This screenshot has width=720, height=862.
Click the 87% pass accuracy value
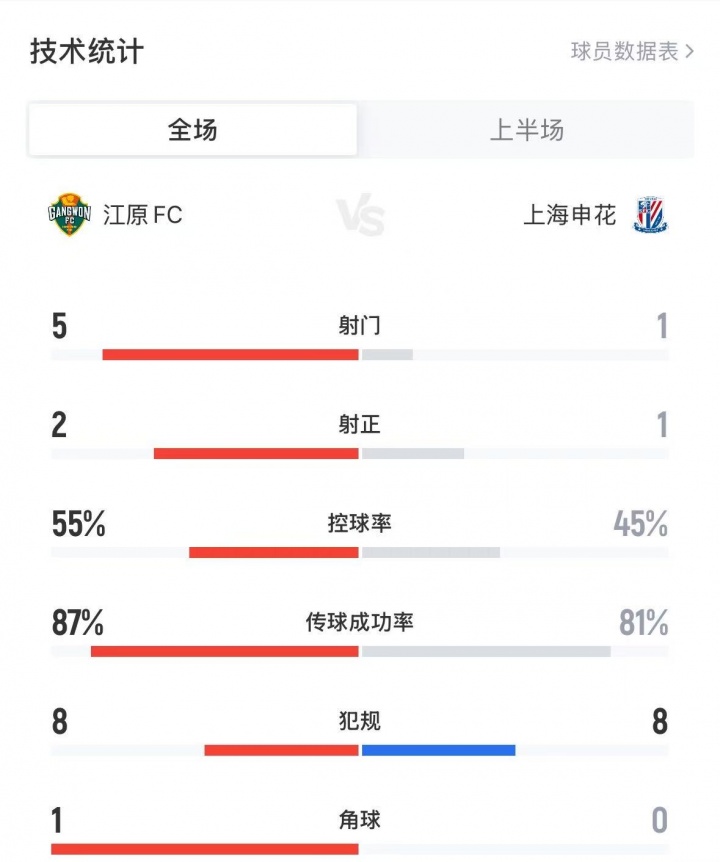(x=77, y=620)
